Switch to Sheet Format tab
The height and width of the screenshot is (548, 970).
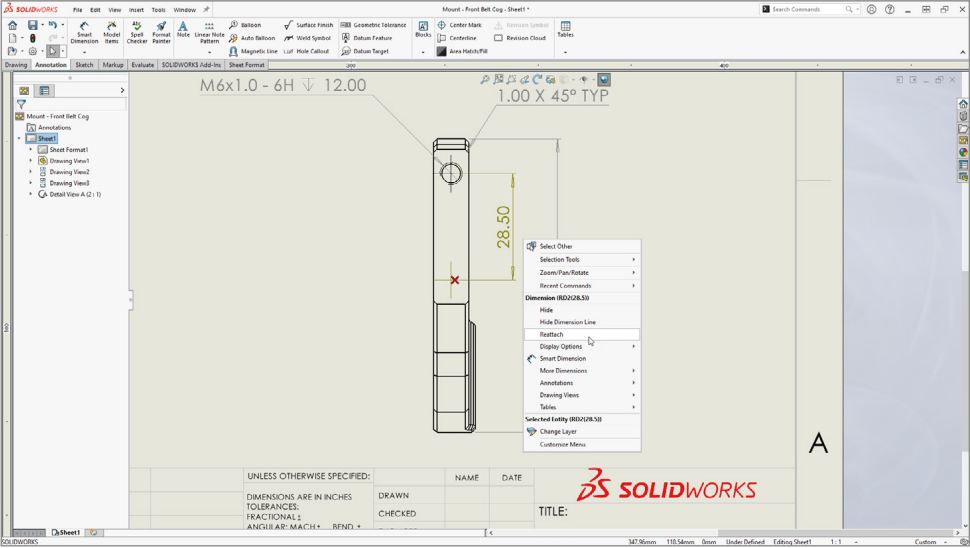246,65
